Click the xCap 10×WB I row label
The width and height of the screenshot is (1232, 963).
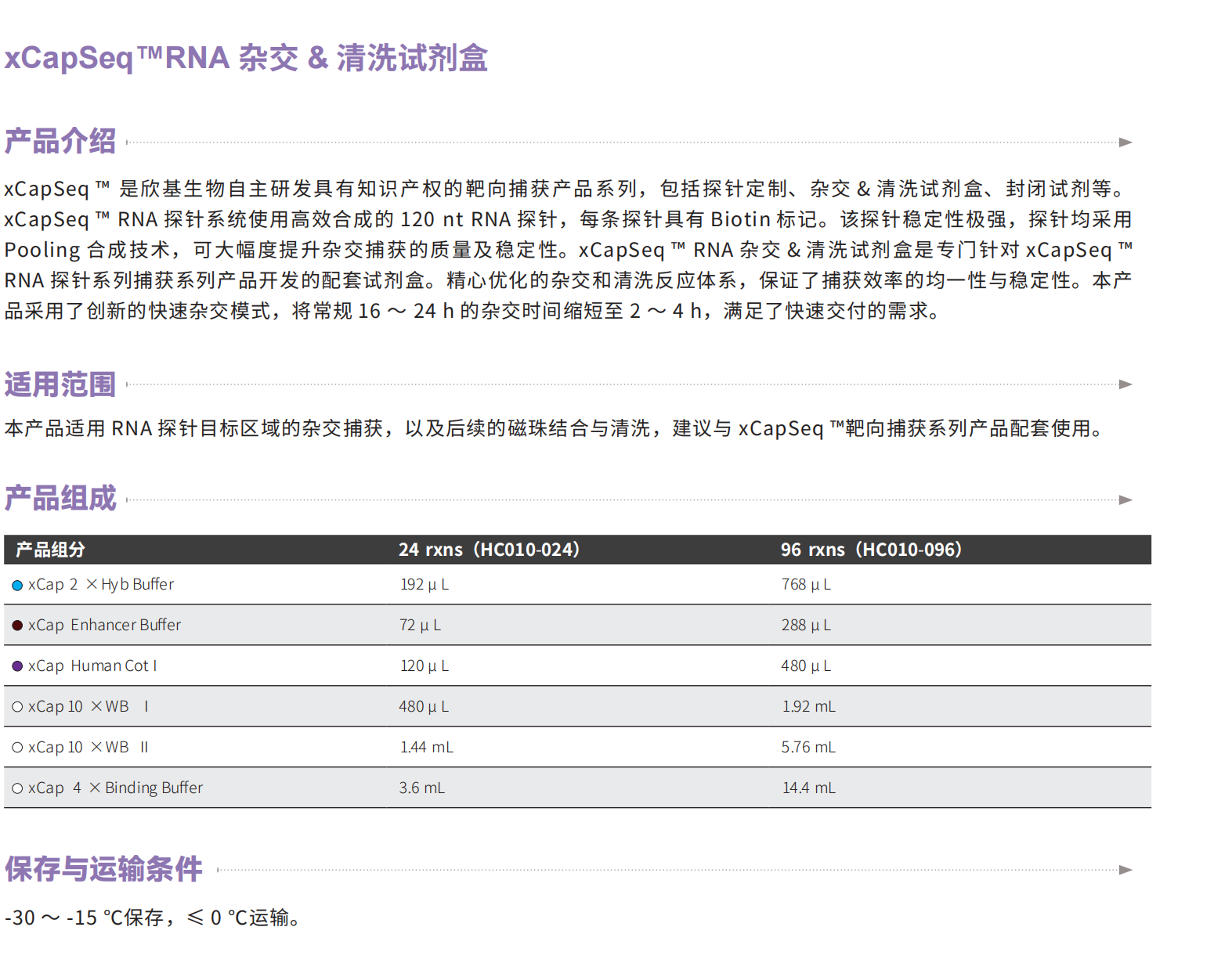(x=89, y=707)
